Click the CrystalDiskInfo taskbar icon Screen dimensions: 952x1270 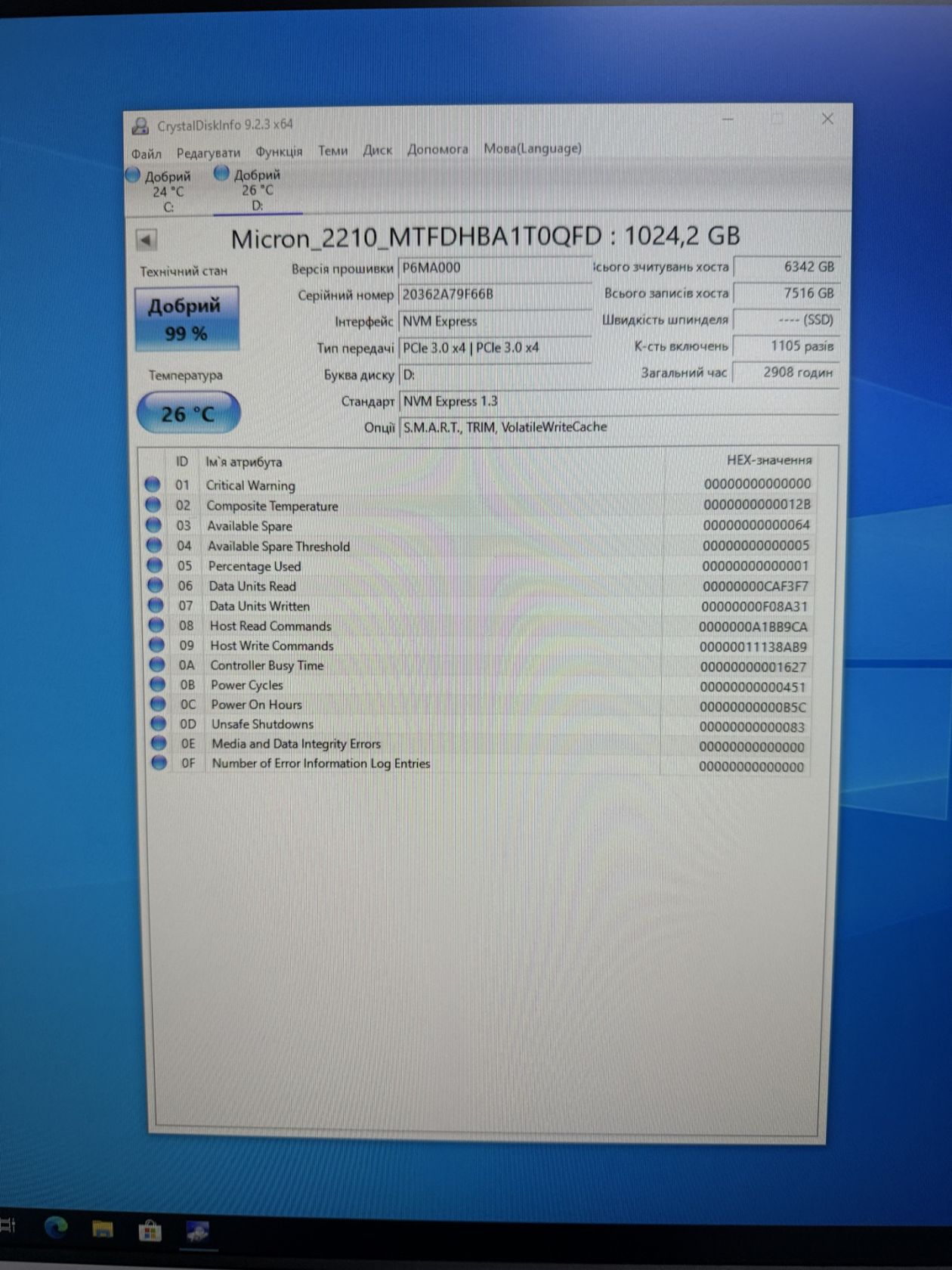(197, 1232)
